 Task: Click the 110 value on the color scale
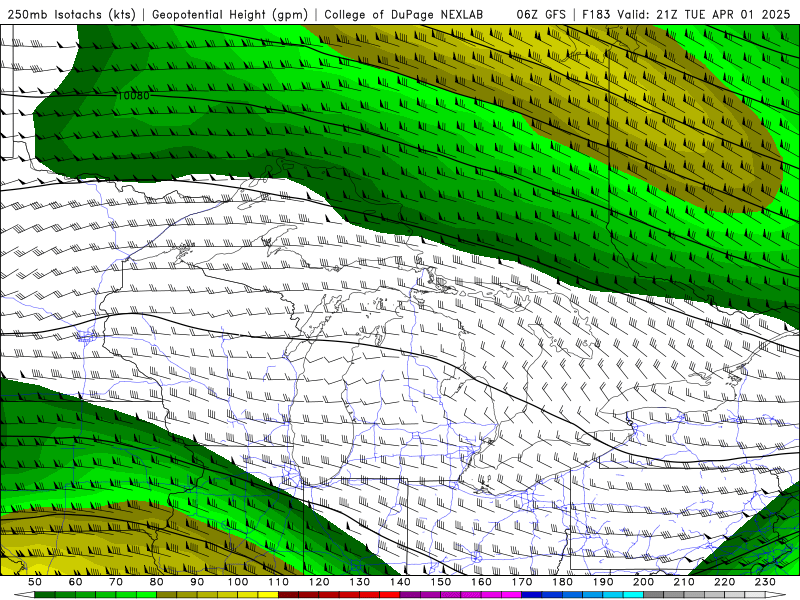click(x=279, y=582)
